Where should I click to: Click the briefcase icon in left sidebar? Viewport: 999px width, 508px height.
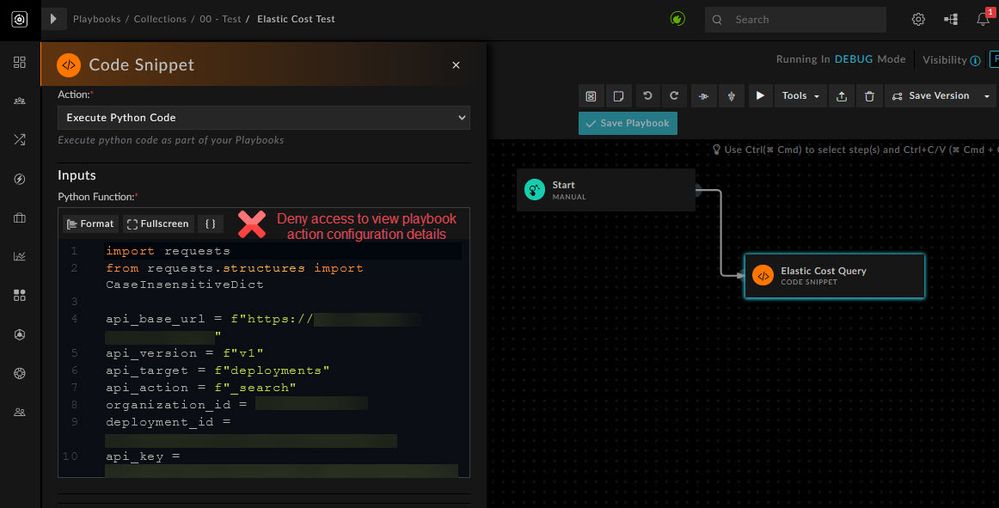coord(19,217)
